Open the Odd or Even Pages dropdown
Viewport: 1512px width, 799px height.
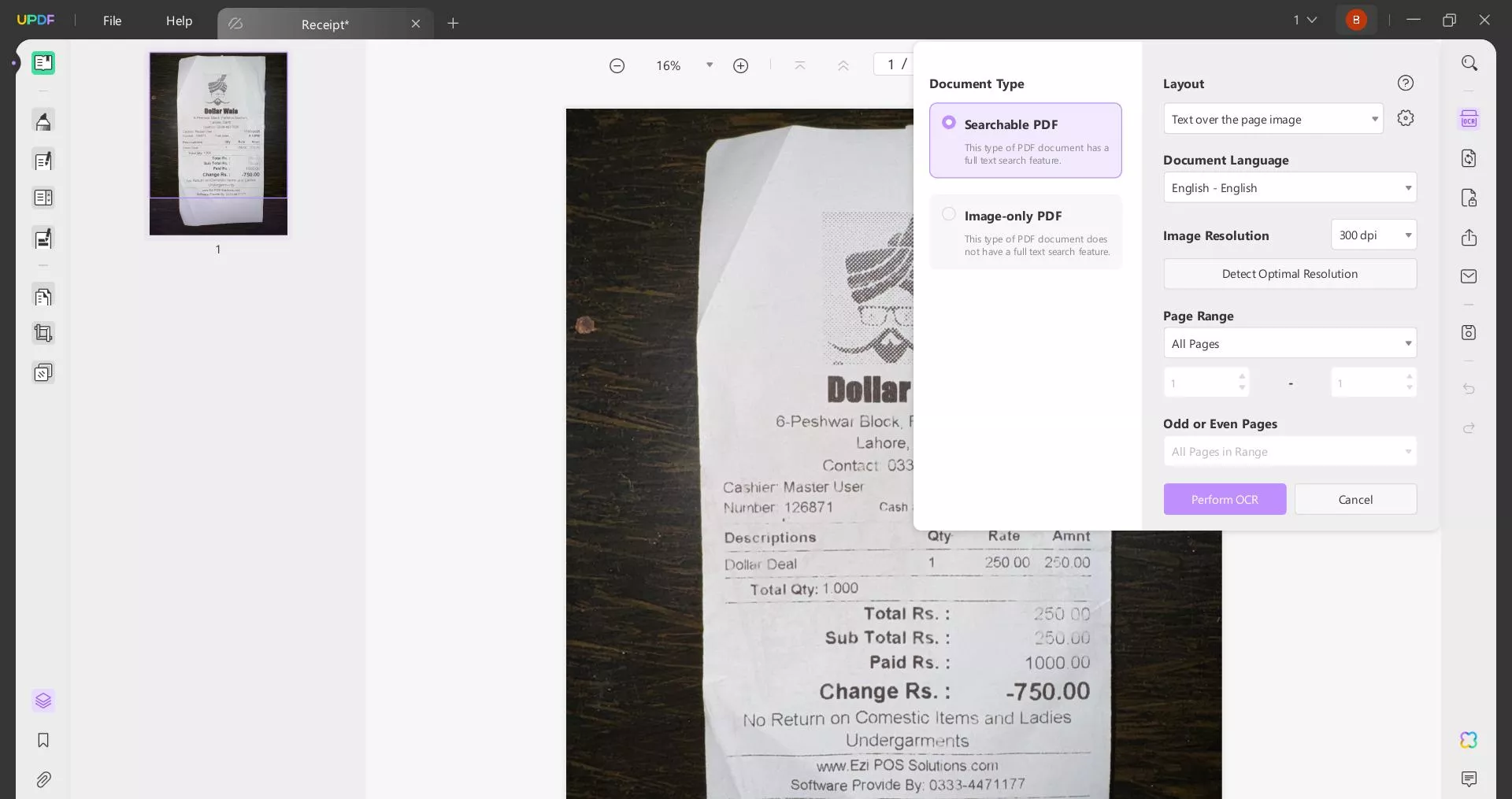[x=1290, y=451]
